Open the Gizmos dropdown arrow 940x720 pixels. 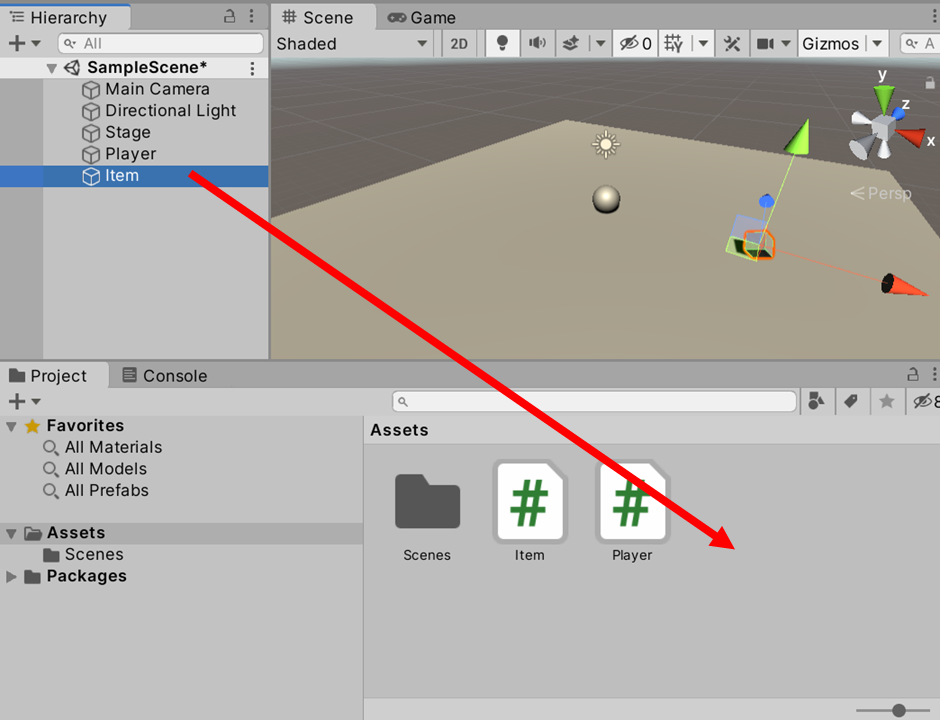coord(877,43)
